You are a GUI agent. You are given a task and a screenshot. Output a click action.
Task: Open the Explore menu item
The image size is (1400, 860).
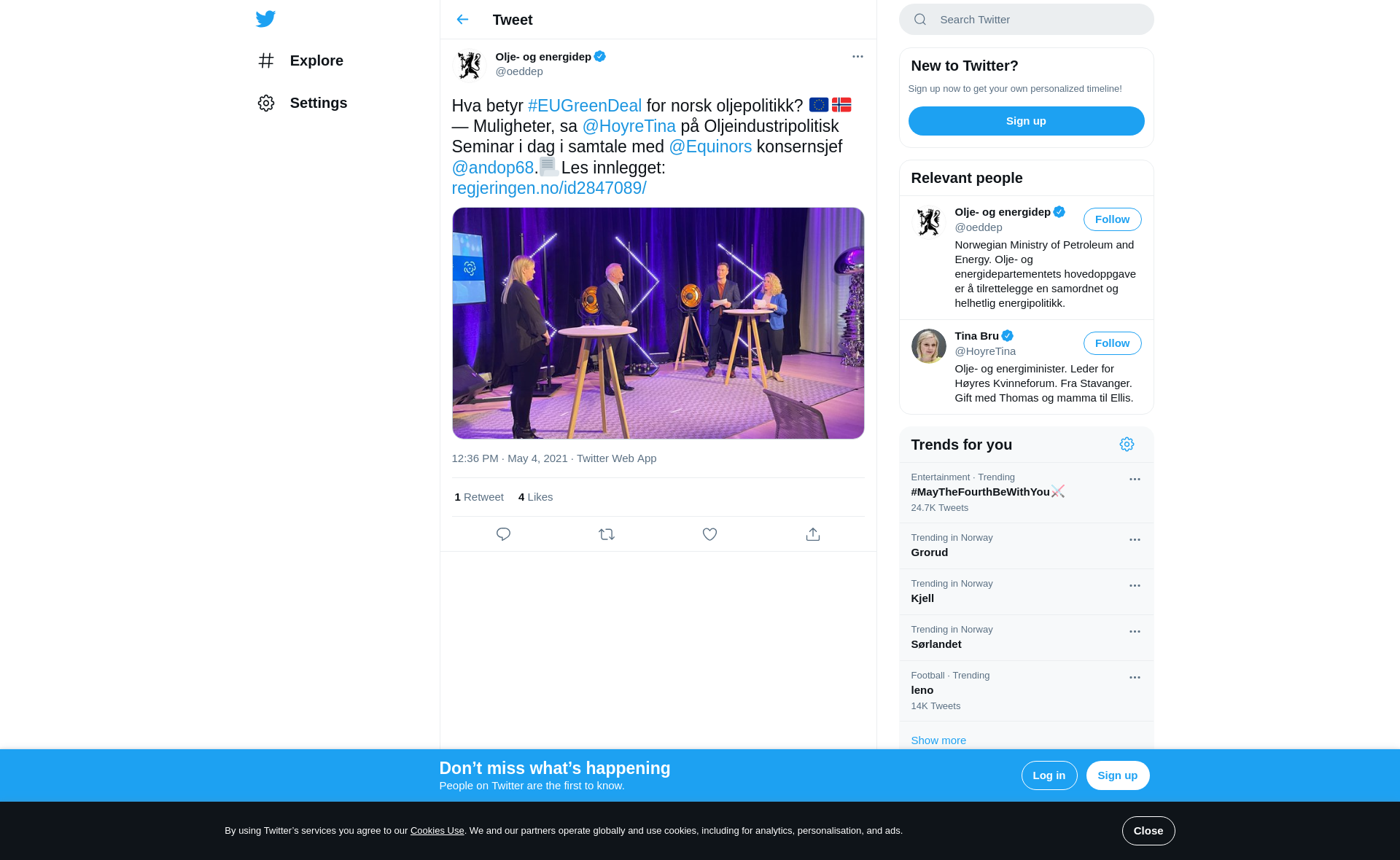coord(316,60)
